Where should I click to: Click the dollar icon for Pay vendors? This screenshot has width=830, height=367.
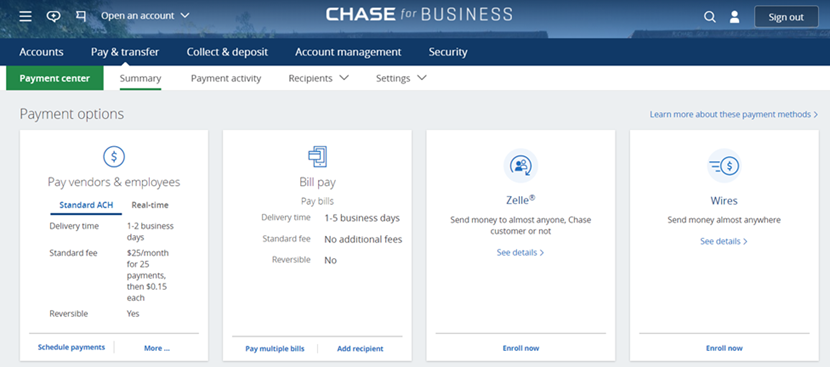114,156
